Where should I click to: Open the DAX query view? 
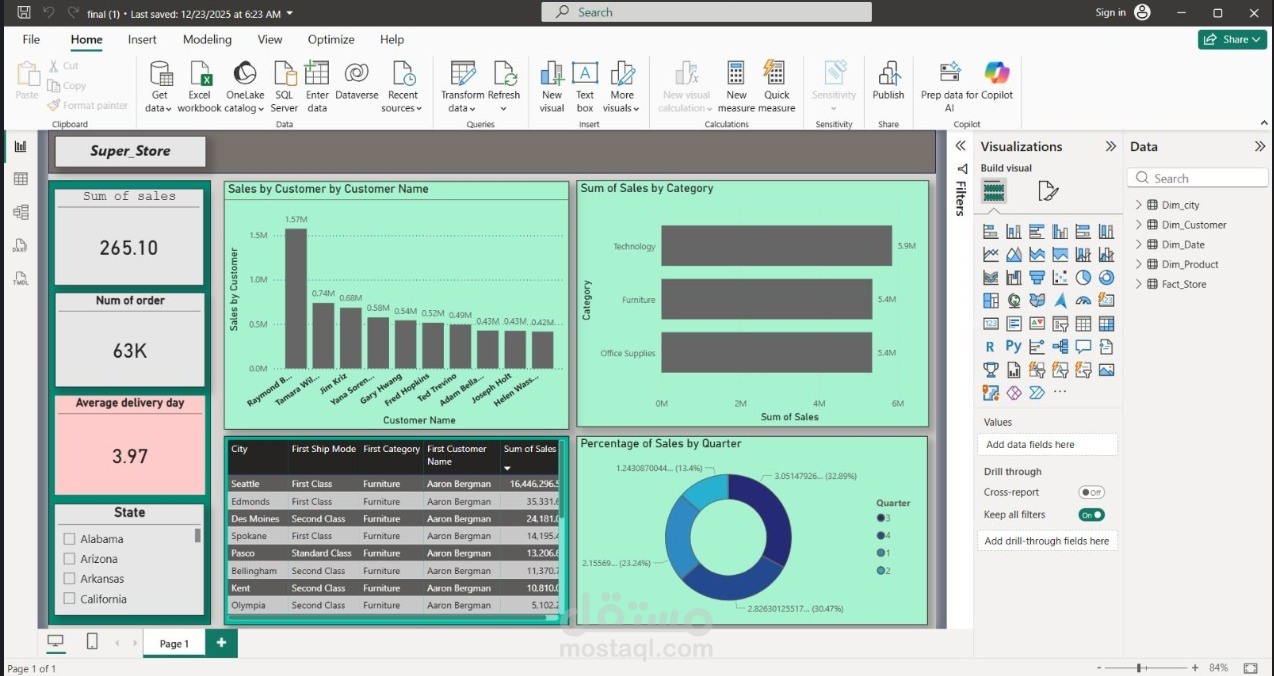coord(20,245)
